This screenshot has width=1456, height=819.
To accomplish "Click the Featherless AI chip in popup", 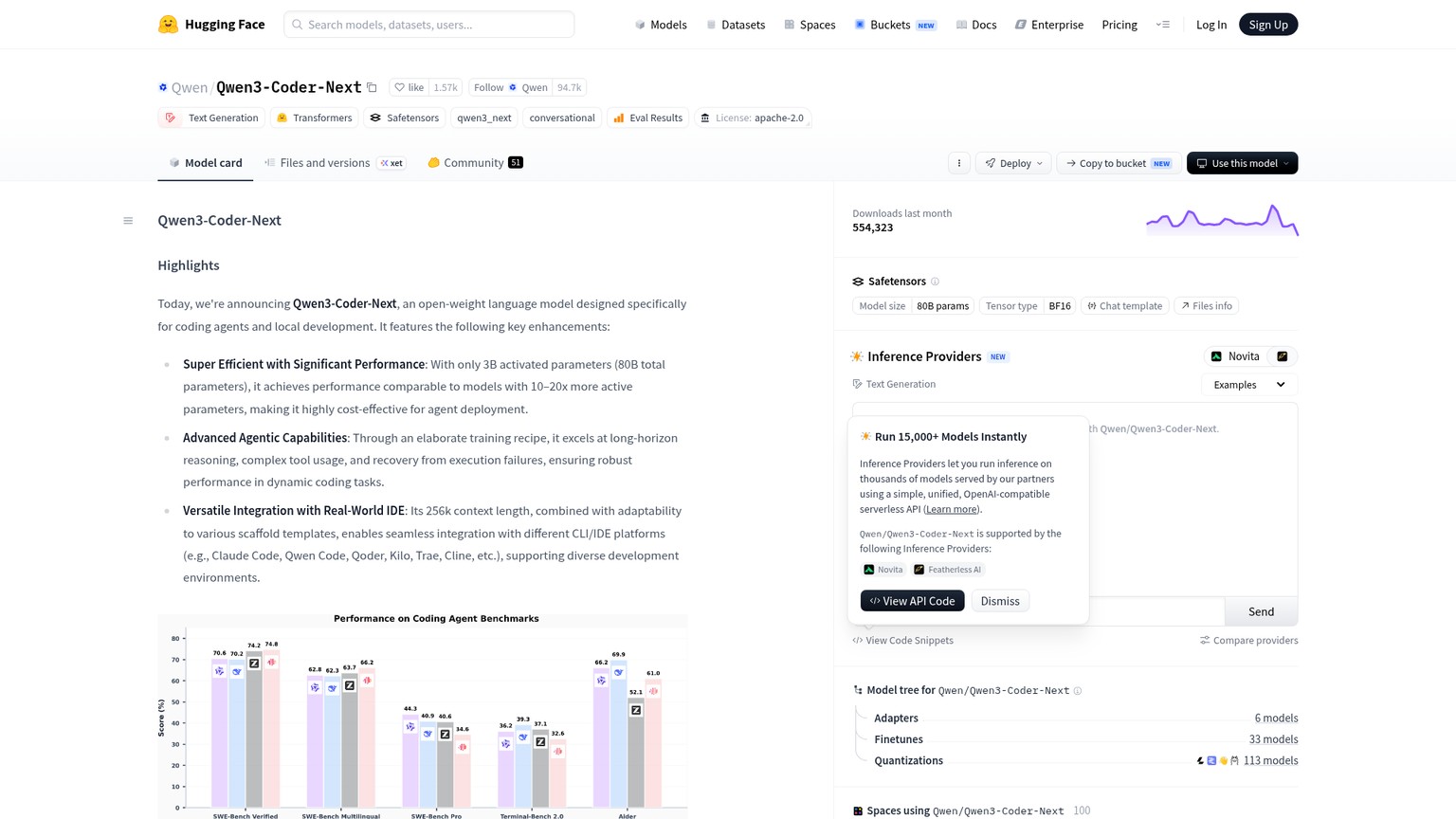I will point(948,570).
